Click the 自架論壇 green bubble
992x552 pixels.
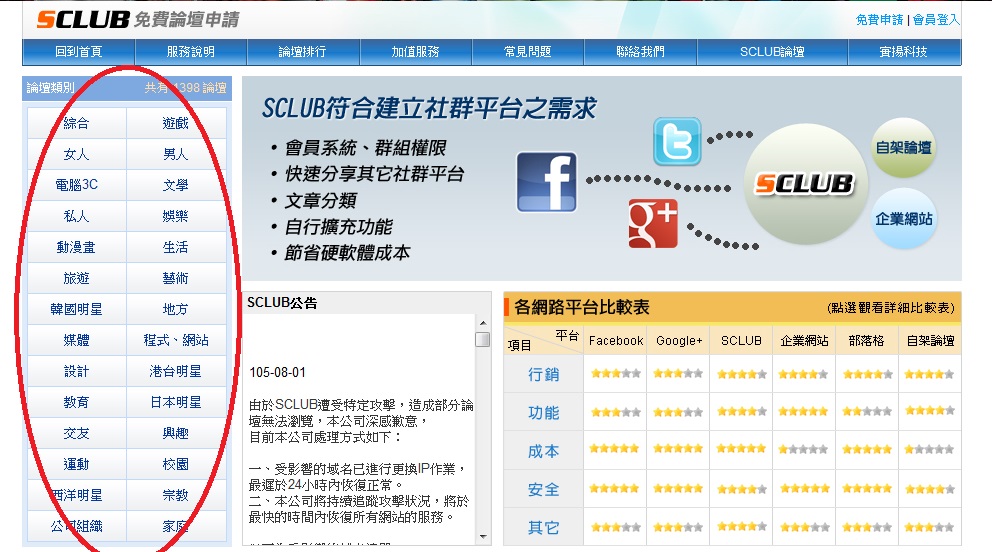point(903,148)
